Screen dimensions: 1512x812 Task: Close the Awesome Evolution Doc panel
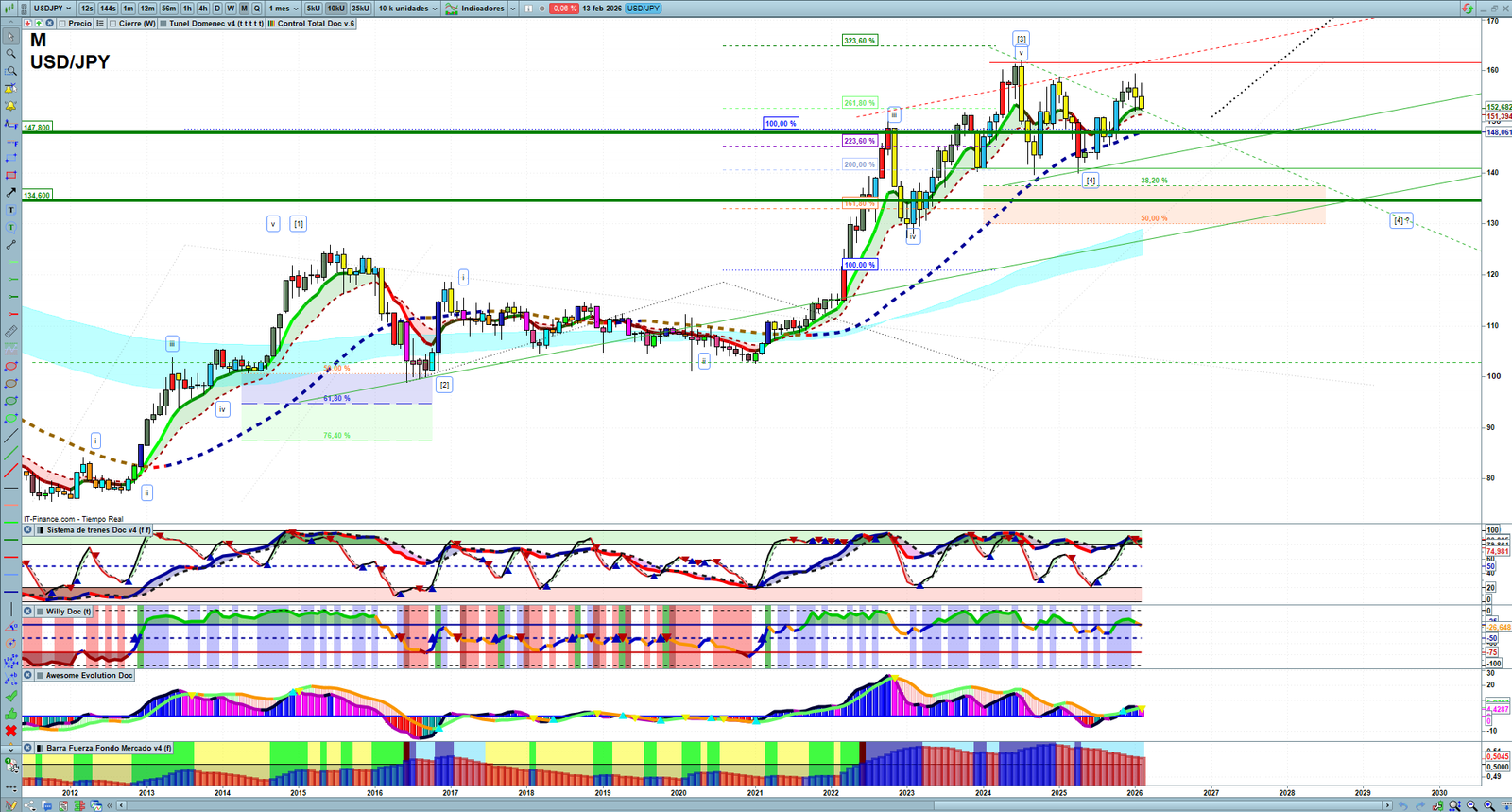point(28,675)
